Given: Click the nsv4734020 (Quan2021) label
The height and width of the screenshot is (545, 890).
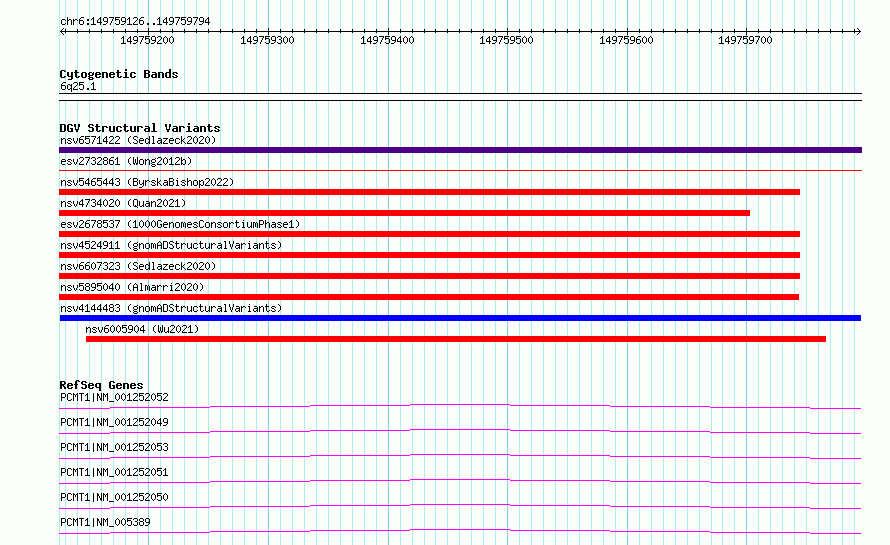Looking at the screenshot, I should 123,203.
